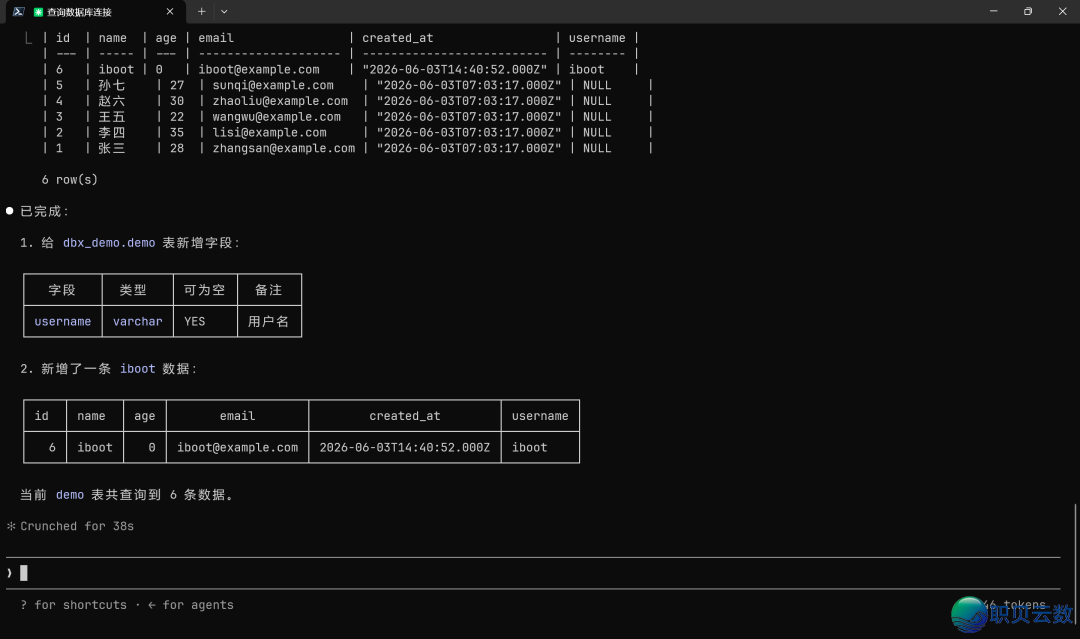1080x639 pixels.
Task: Click '用户名' remark cell
Action: point(269,322)
